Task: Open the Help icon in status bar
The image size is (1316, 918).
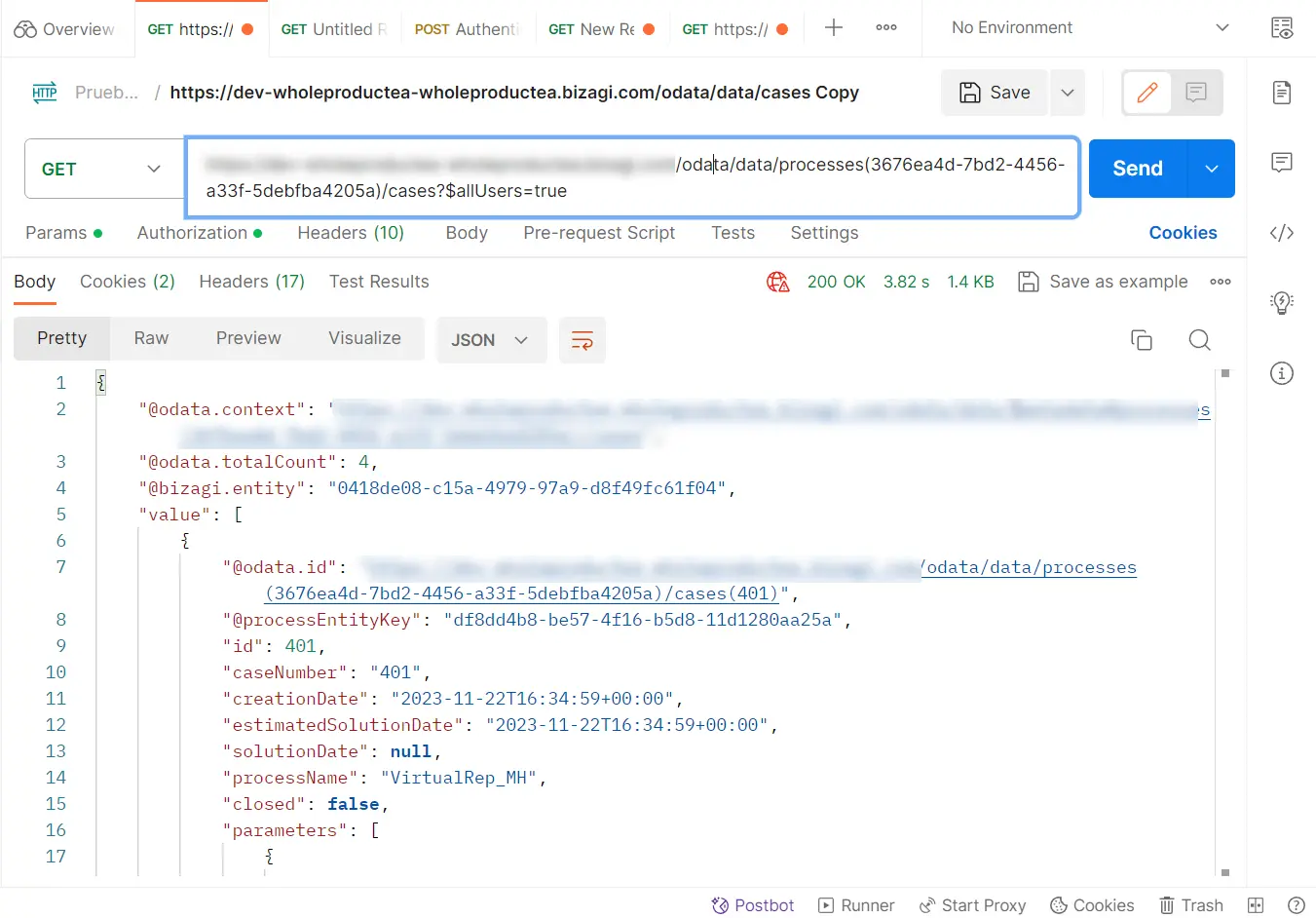Action: (x=1297, y=905)
